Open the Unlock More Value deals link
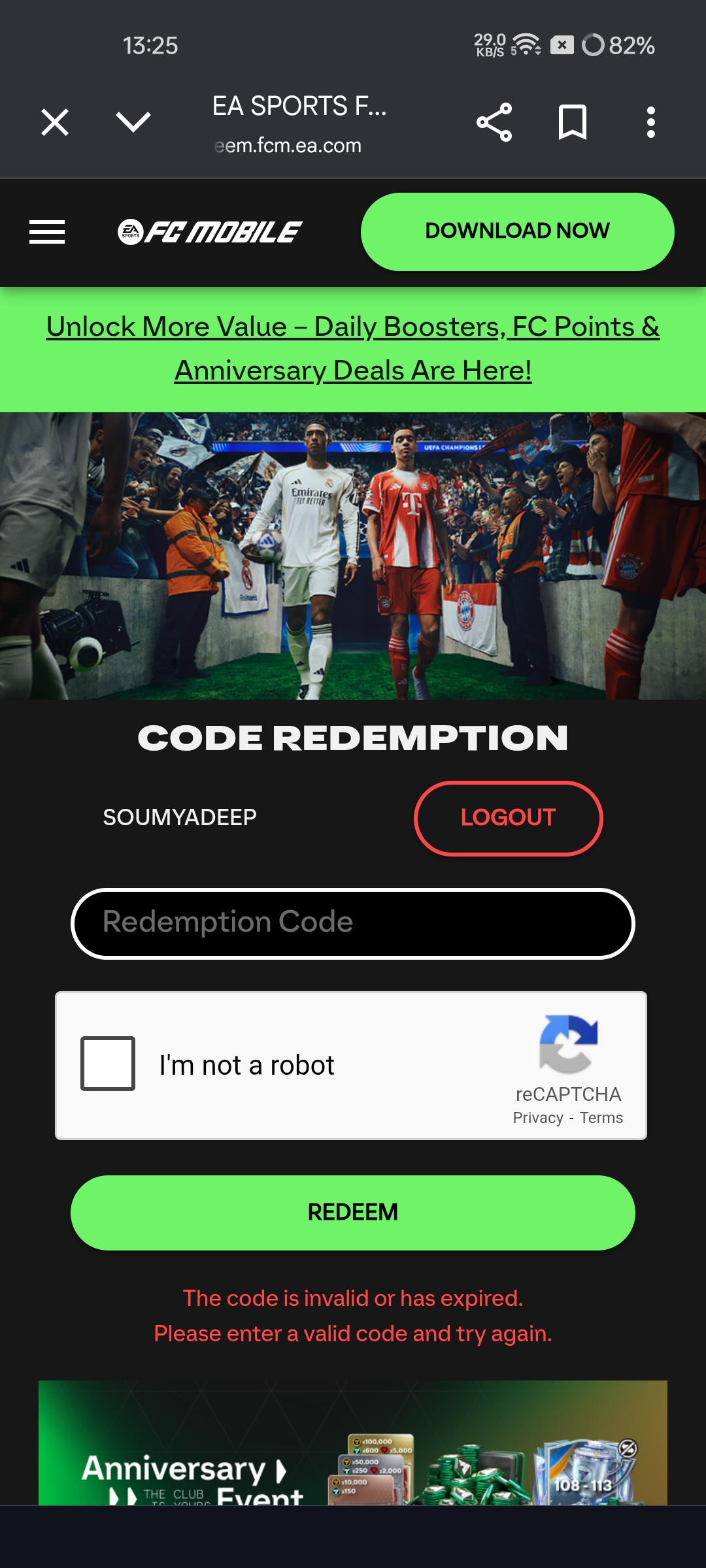The width and height of the screenshot is (706, 1568). (x=353, y=348)
